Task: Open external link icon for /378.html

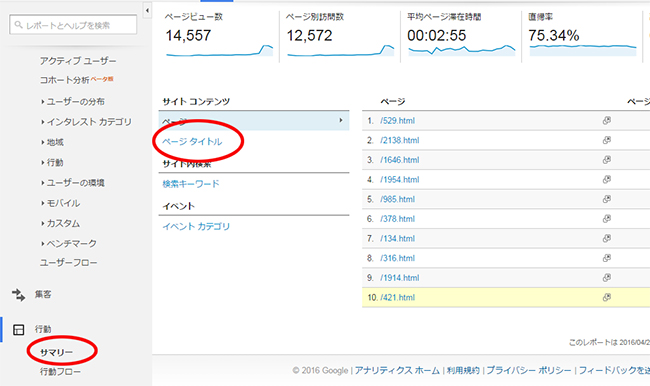Action: coord(606,218)
